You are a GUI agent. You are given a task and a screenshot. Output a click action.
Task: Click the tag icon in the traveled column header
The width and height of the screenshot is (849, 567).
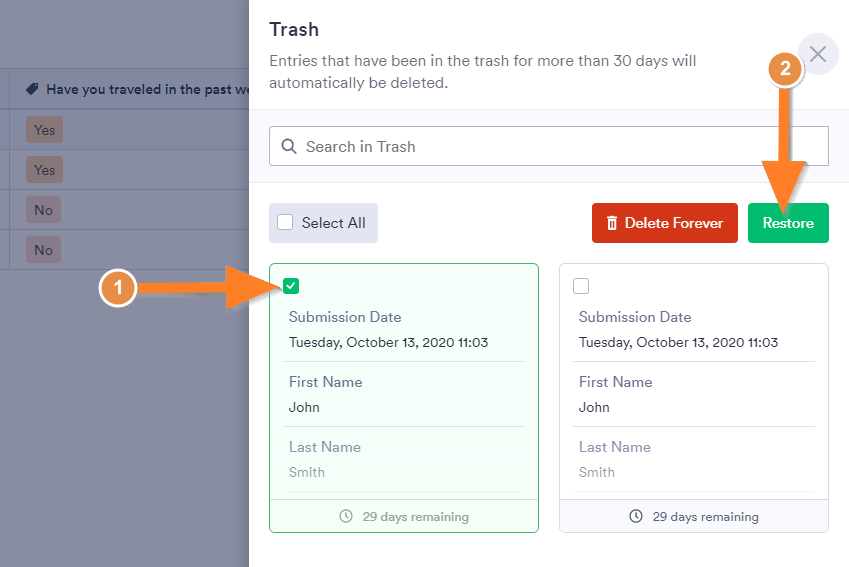[33, 89]
